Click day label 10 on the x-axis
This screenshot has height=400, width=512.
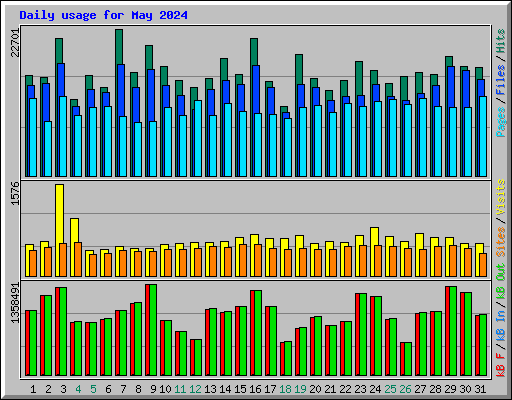coord(165,389)
